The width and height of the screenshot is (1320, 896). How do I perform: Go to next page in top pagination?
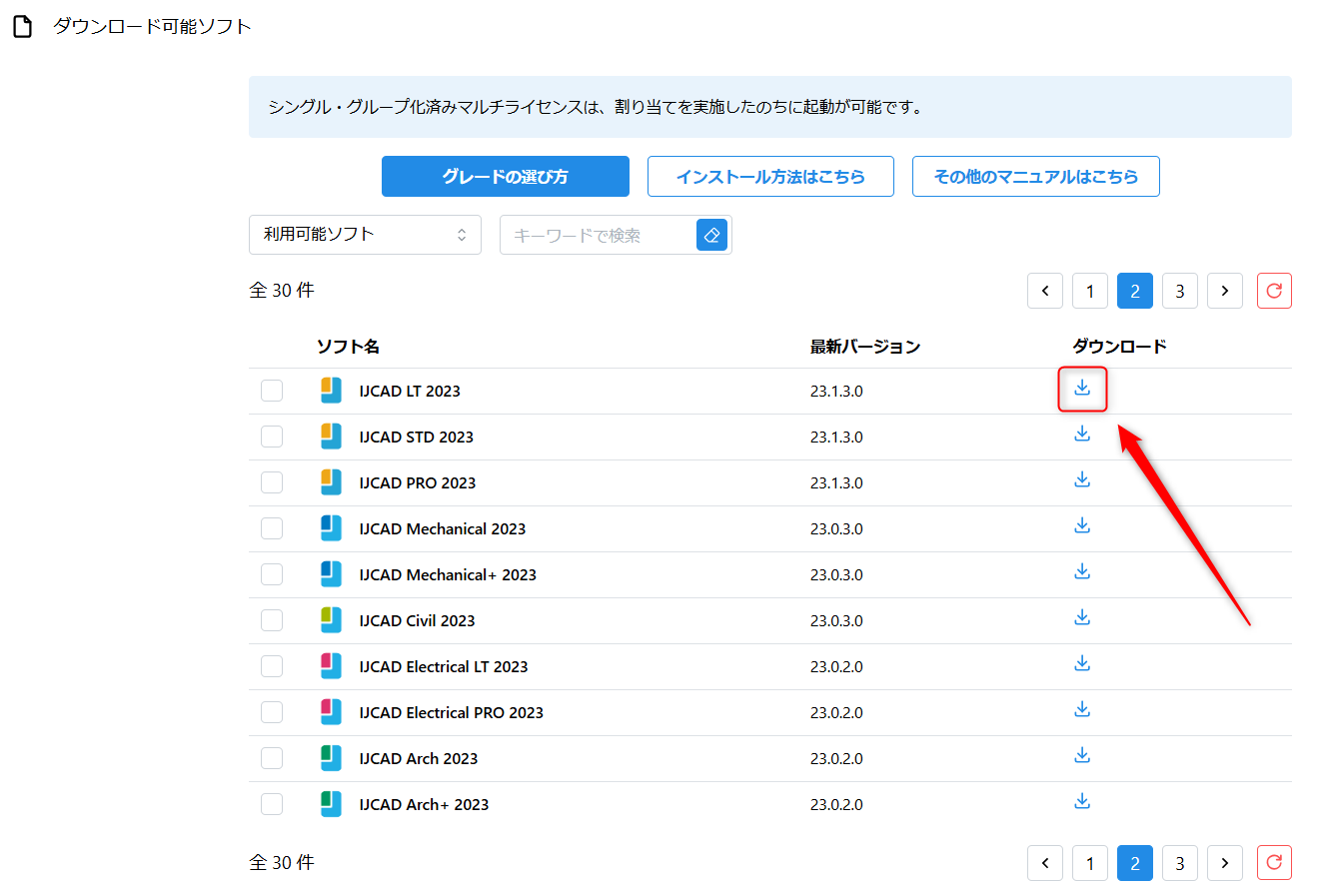pos(1225,291)
